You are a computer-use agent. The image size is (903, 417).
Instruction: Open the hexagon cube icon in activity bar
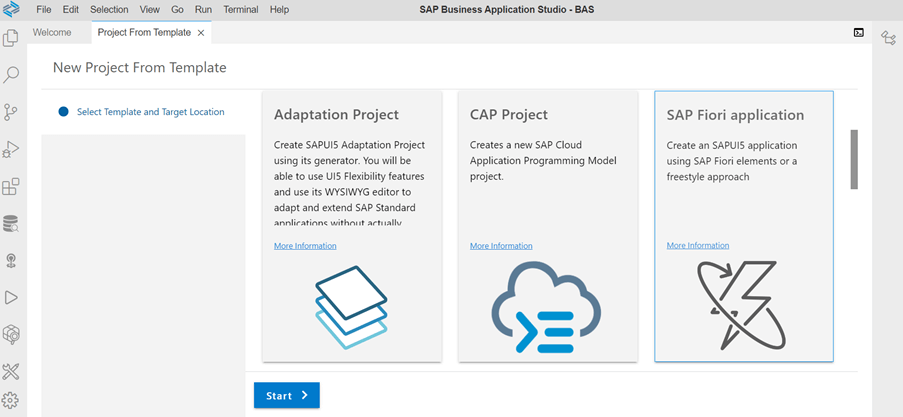(x=11, y=333)
